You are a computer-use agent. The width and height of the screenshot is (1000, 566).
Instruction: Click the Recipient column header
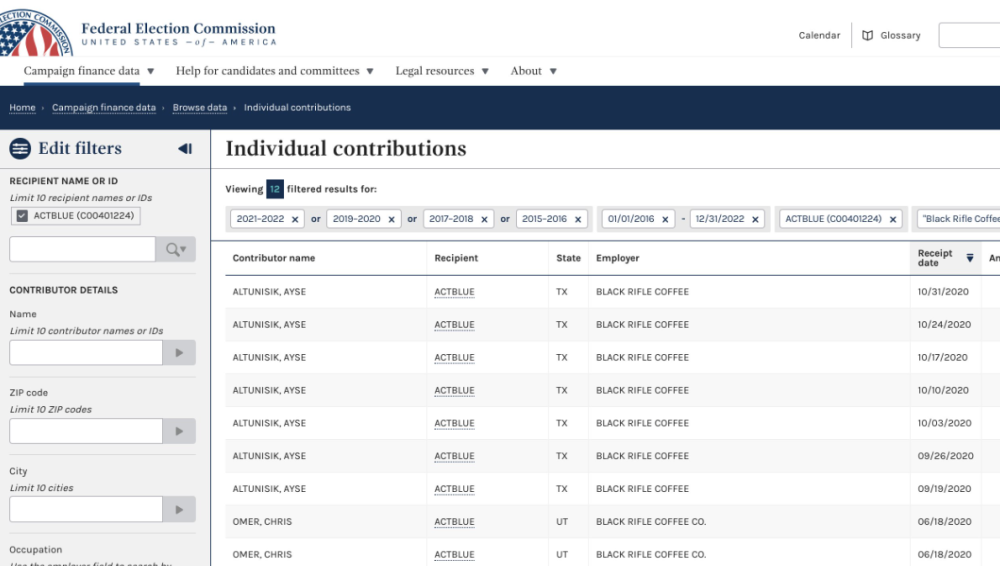(x=456, y=258)
